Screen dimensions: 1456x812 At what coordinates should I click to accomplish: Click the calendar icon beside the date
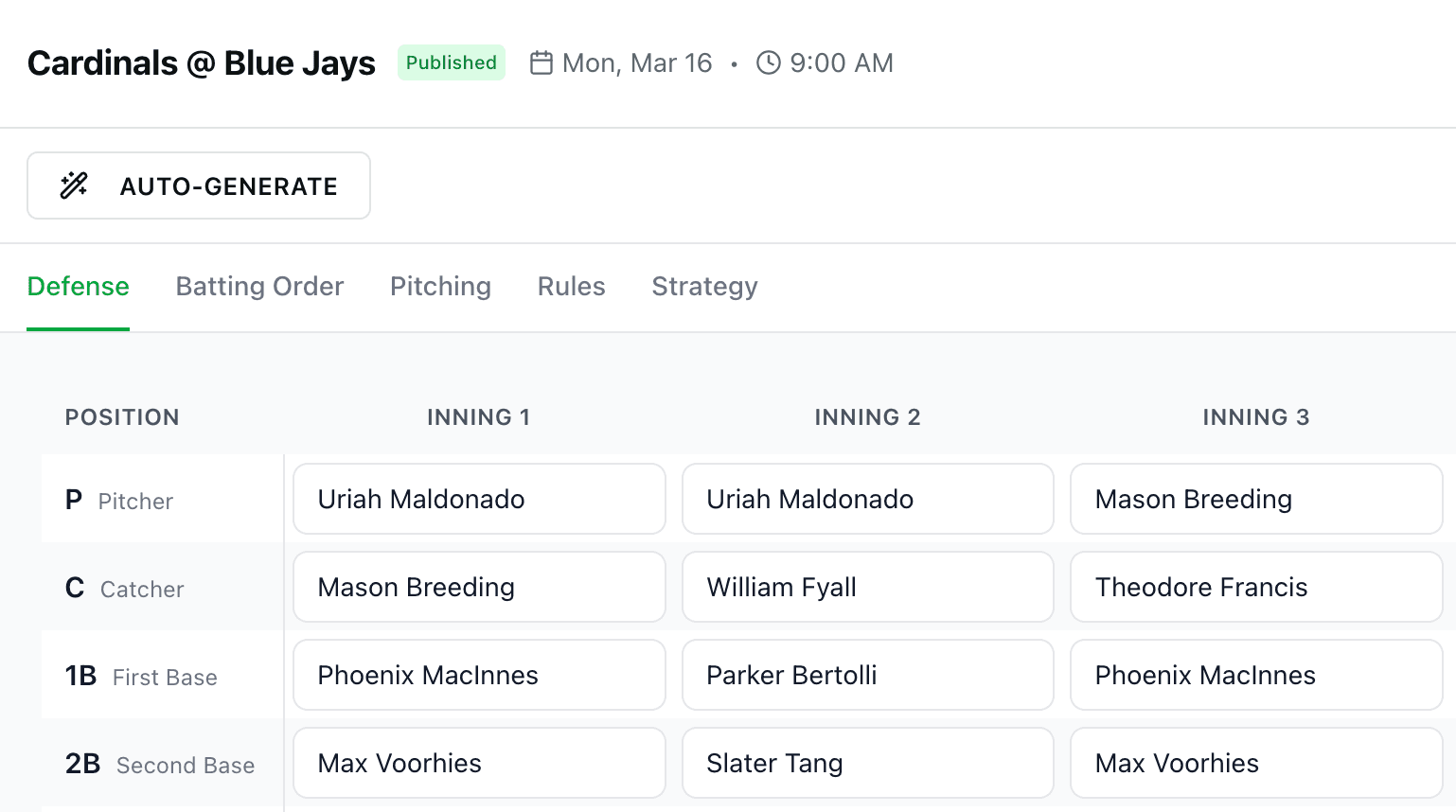coord(542,62)
